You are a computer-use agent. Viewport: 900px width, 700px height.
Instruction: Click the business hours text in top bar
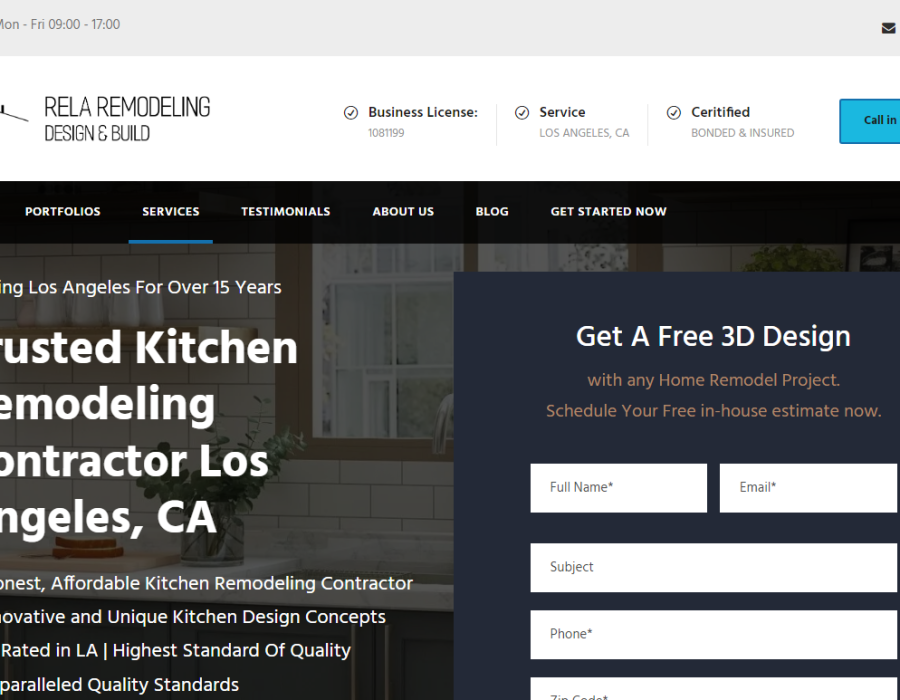[60, 25]
